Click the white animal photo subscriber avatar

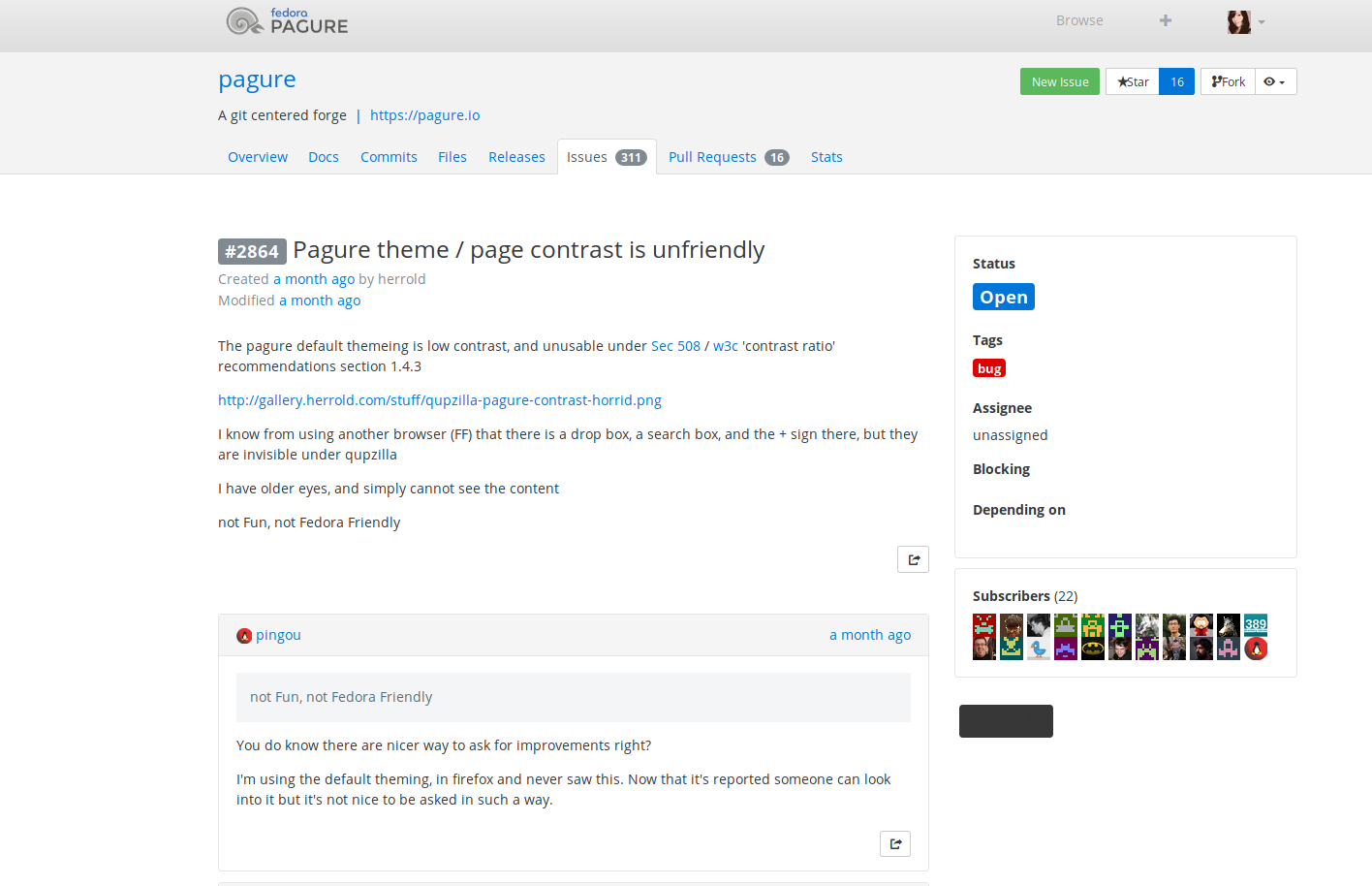pyautogui.click(x=1147, y=625)
